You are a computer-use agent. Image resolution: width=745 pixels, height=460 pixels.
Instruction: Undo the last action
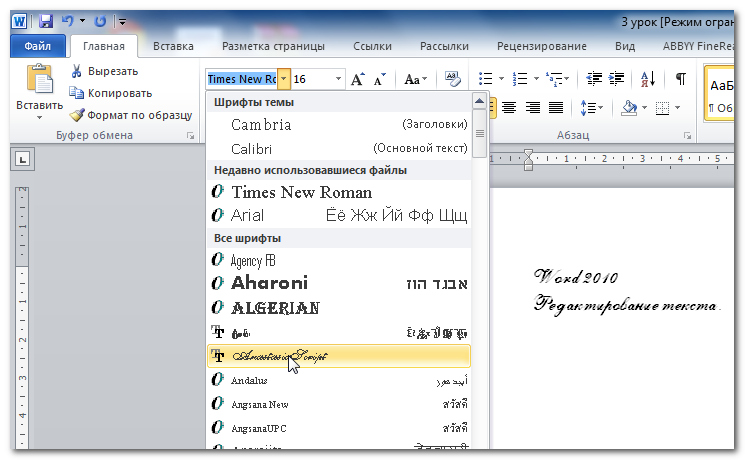point(67,21)
